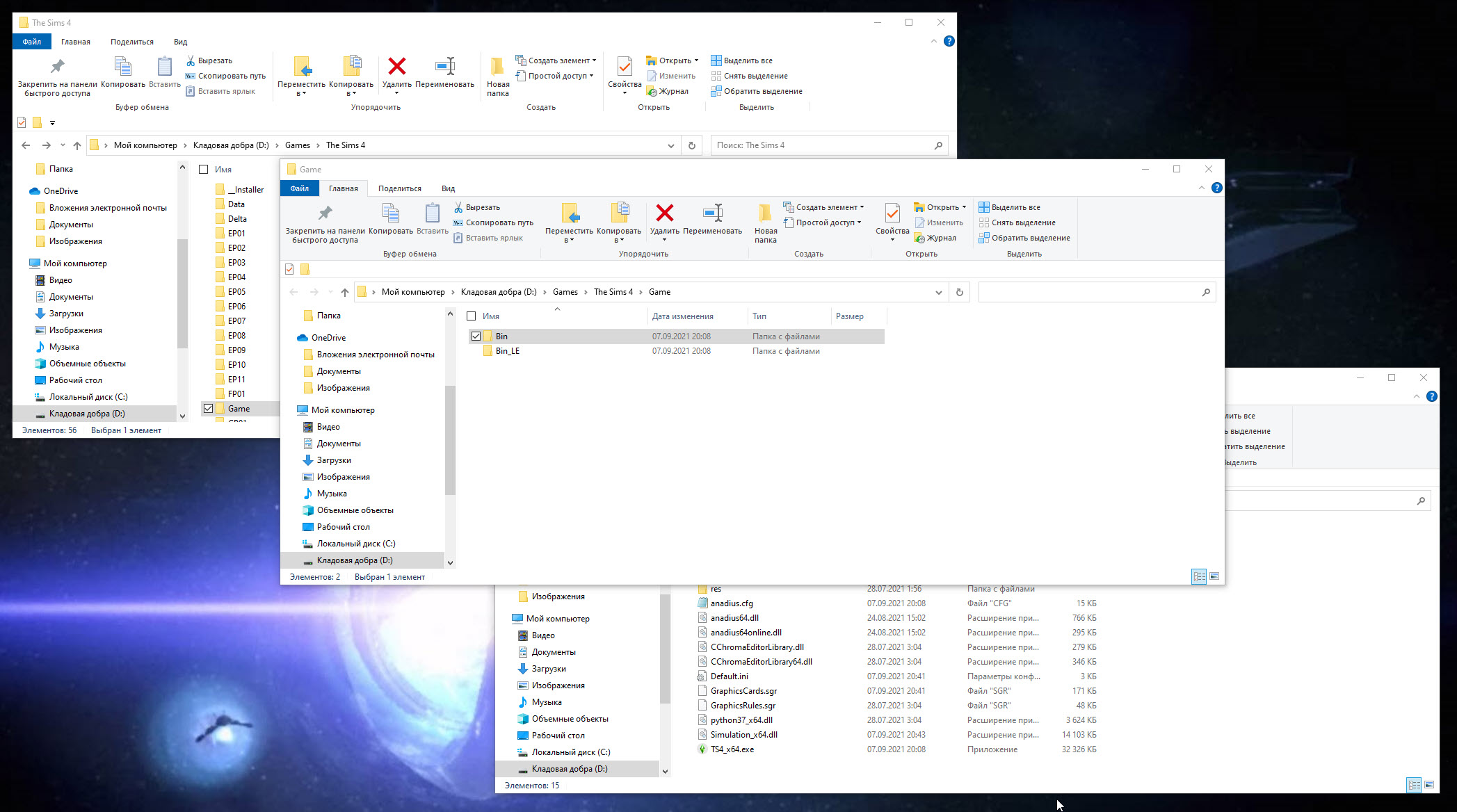Image resolution: width=1457 pixels, height=812 pixels.
Task: Click Move to icon in Game window
Action: click(x=570, y=213)
